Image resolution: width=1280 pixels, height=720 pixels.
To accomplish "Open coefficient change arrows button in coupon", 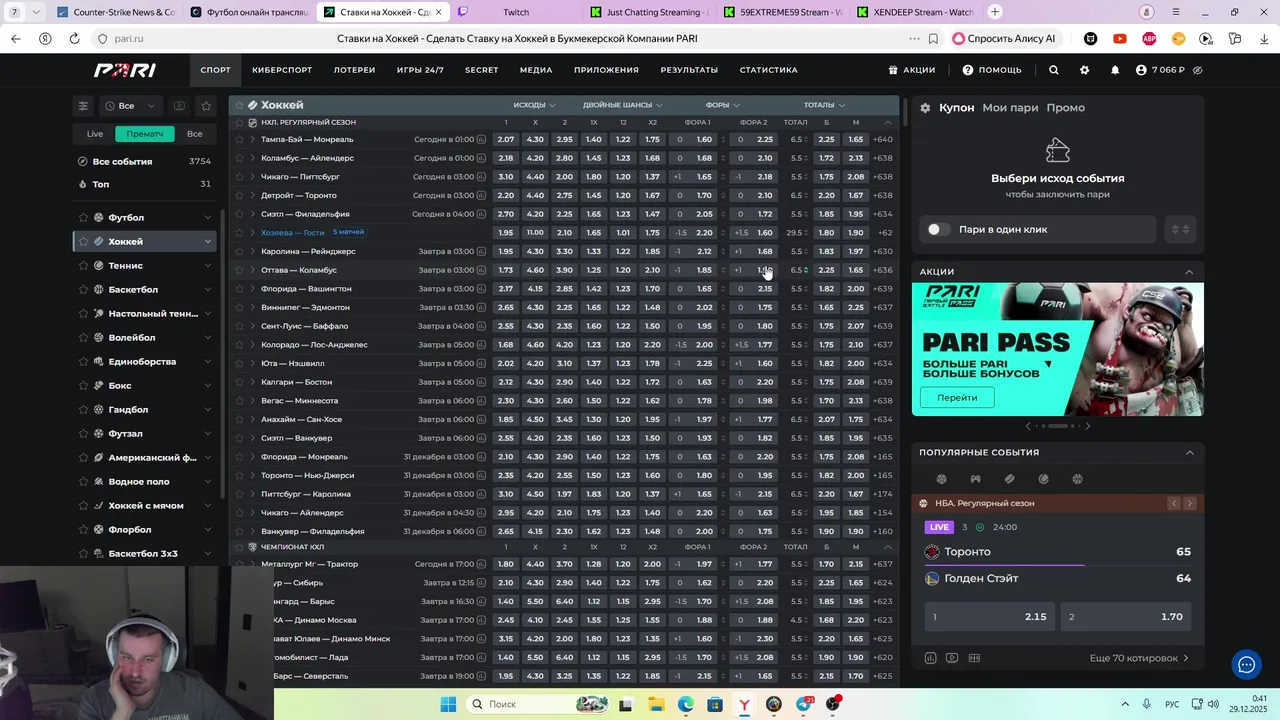I will pos(1180,229).
